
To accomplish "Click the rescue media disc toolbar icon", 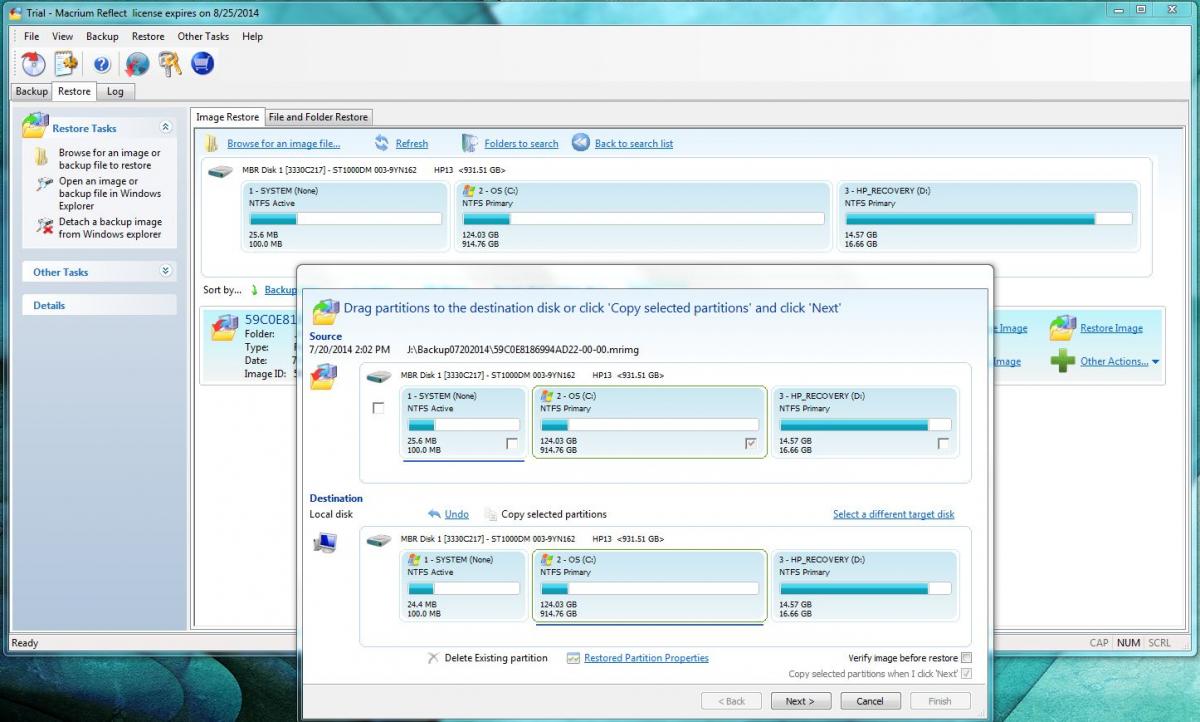I will (33, 64).
